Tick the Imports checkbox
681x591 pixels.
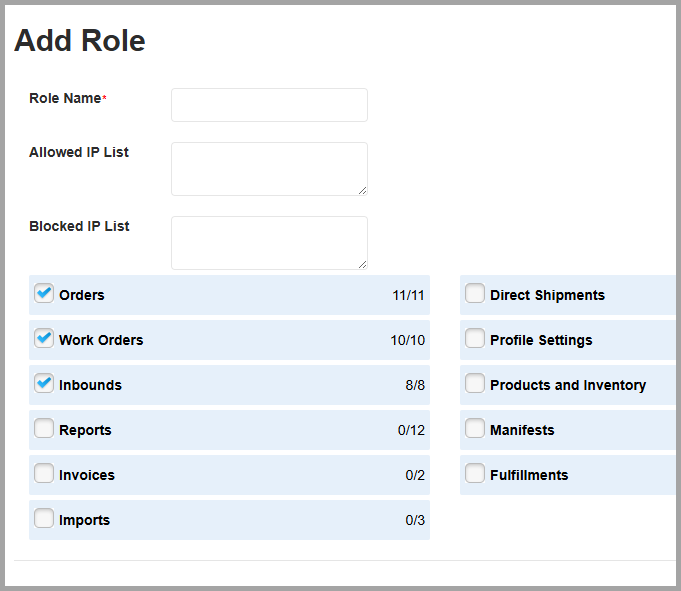point(44,518)
